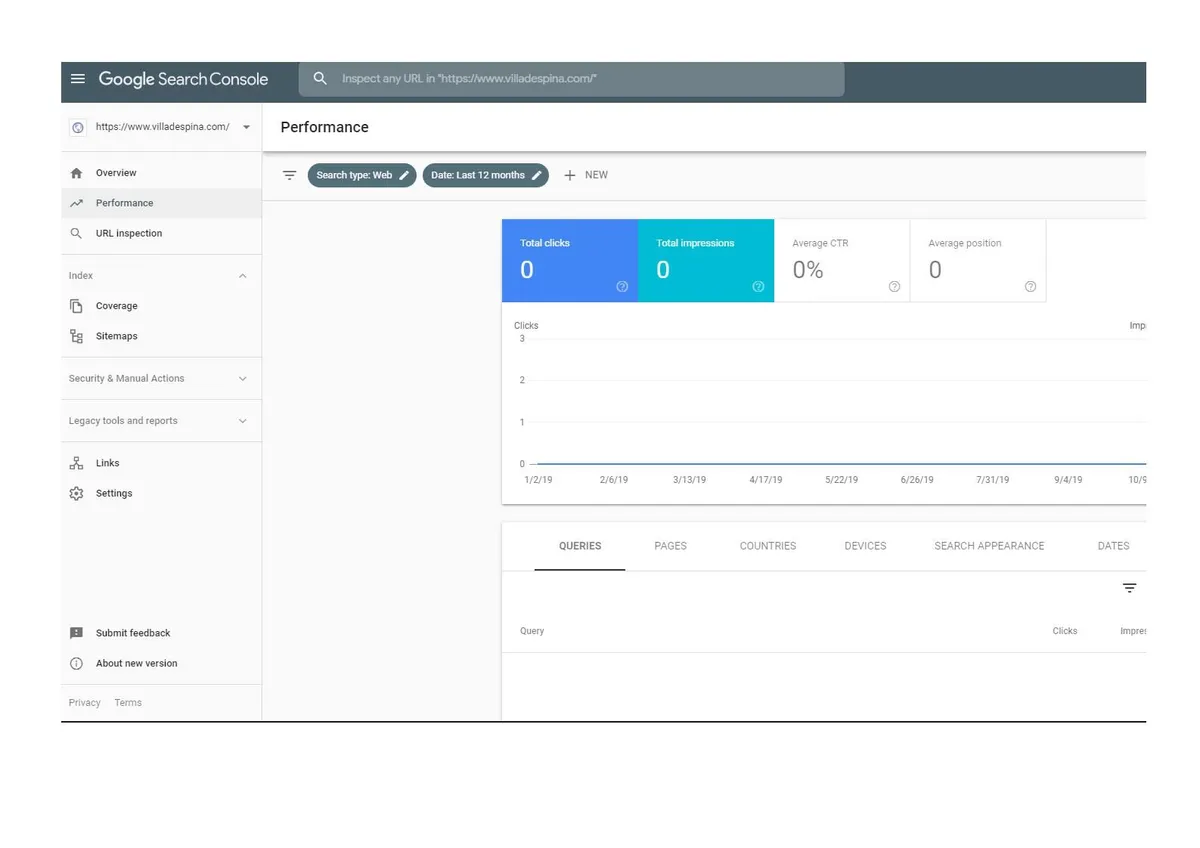Click the URL inspection magnifier icon
This screenshot has width=1200, height=848.
coord(77,233)
